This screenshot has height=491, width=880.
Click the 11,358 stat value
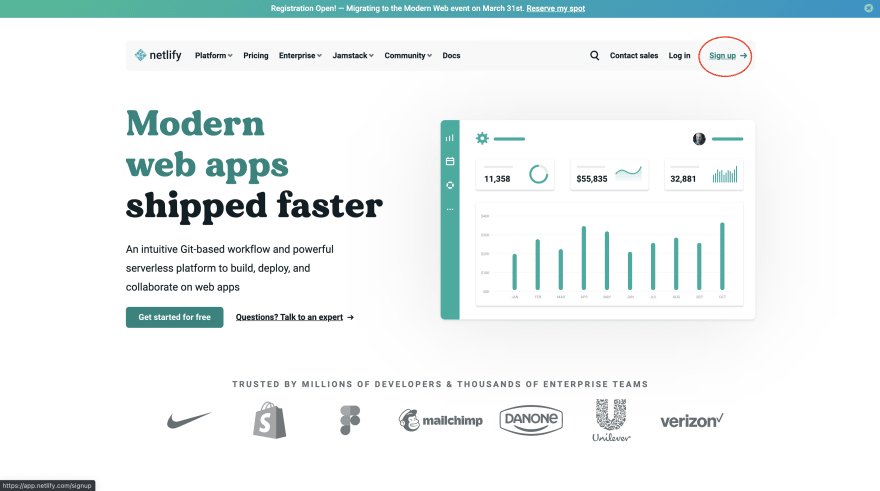coord(497,179)
